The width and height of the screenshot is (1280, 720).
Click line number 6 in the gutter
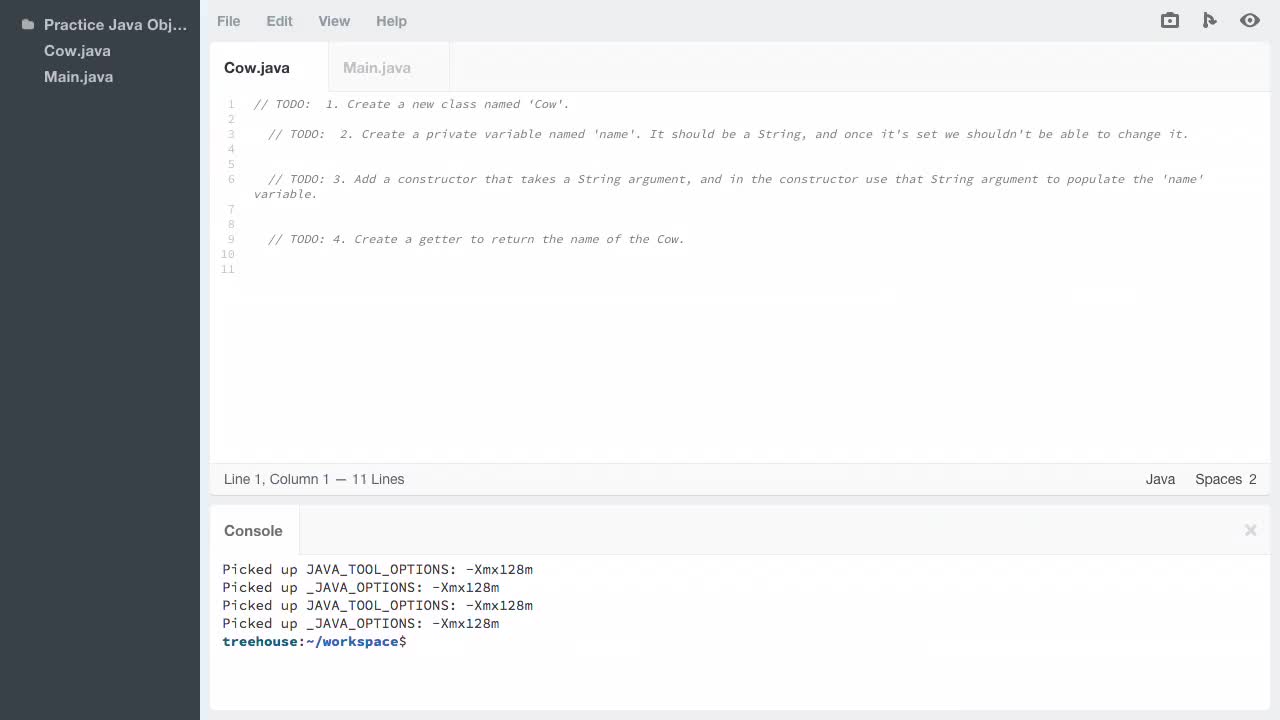(x=231, y=179)
